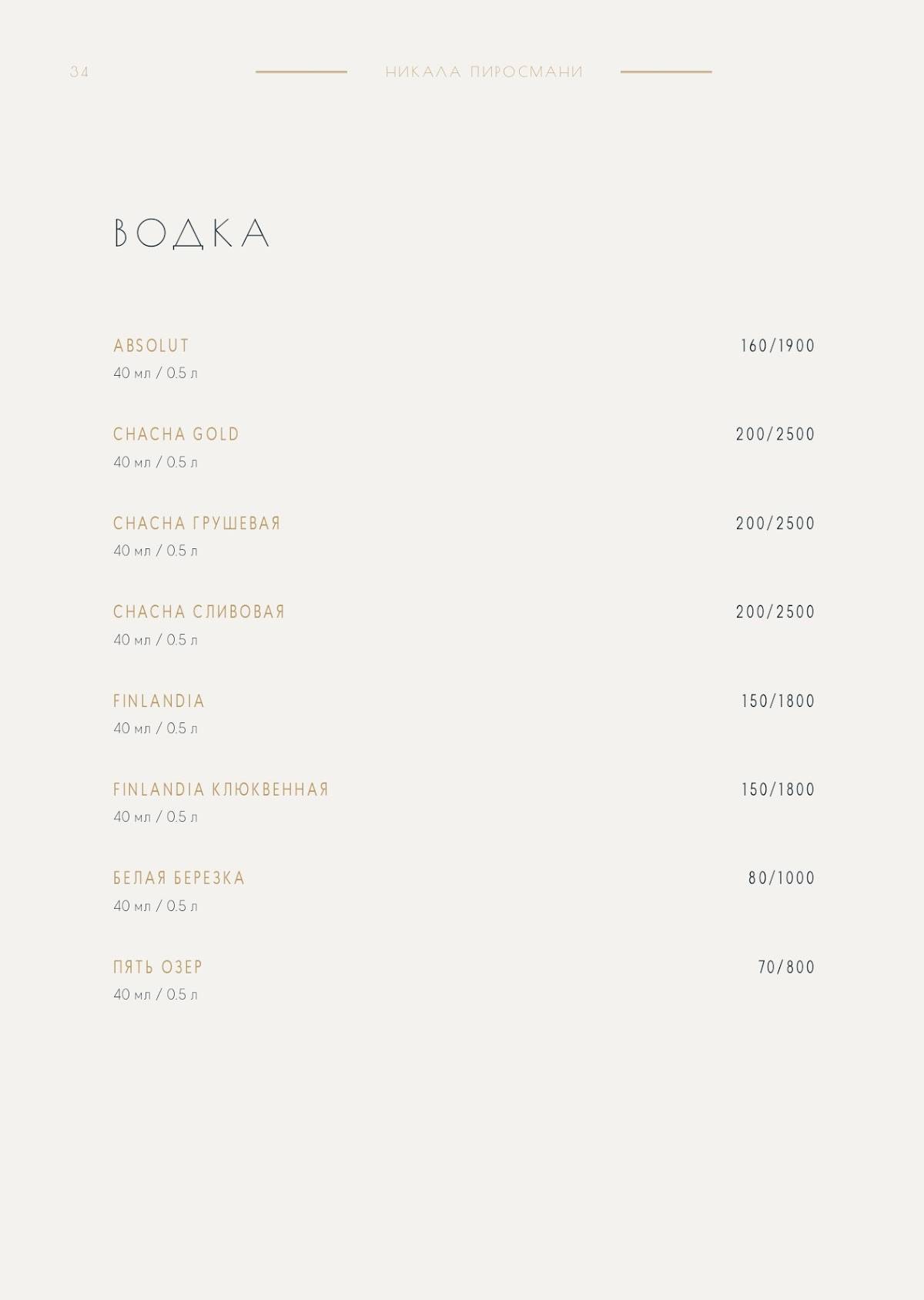Select the ABSOLUT menu item
This screenshot has width=924, height=1300.
(151, 346)
